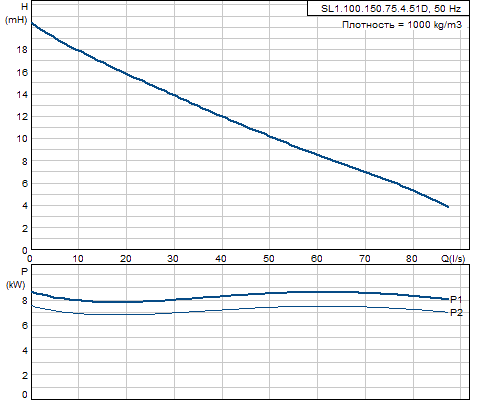
Task: Click the thick P1 curve at 60 l/s
Action: coord(317,292)
